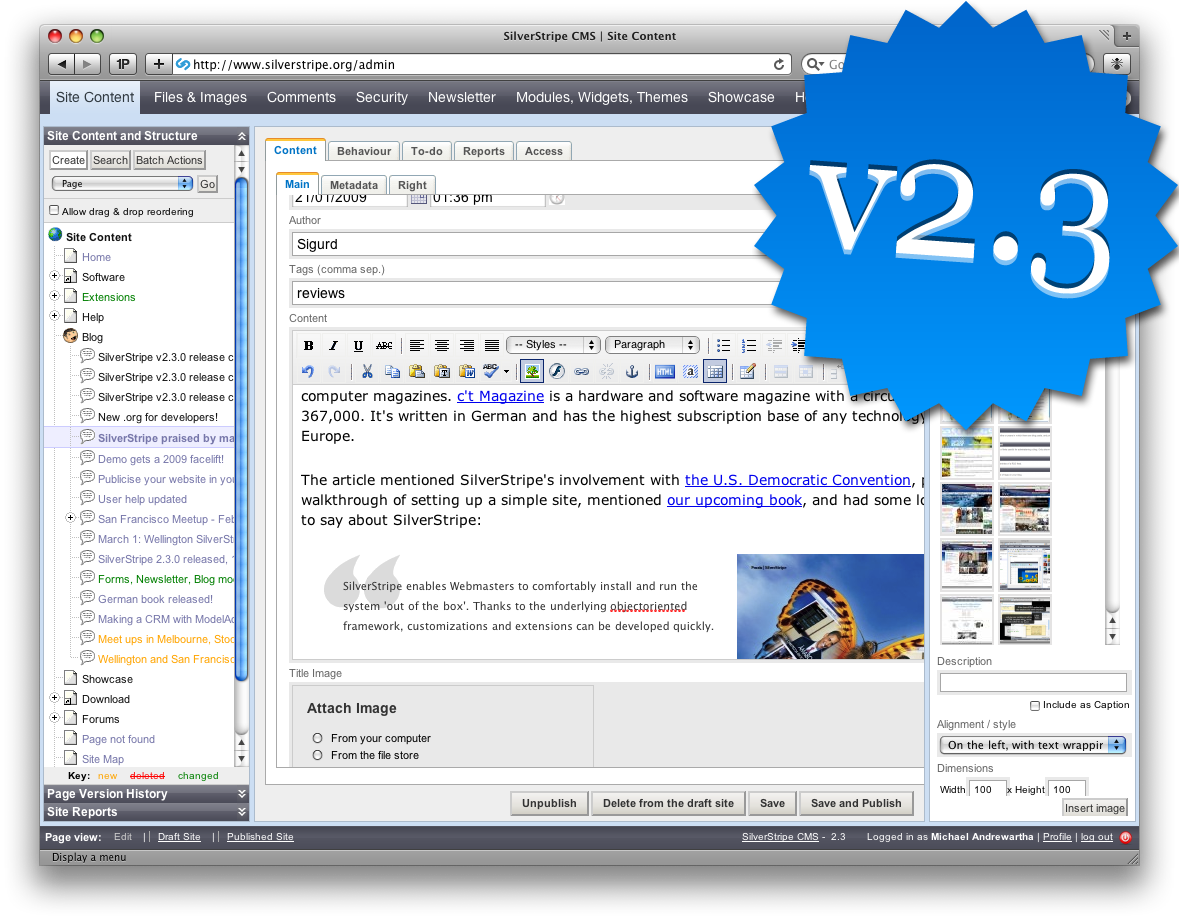Click the Save and Publish button

(x=856, y=803)
